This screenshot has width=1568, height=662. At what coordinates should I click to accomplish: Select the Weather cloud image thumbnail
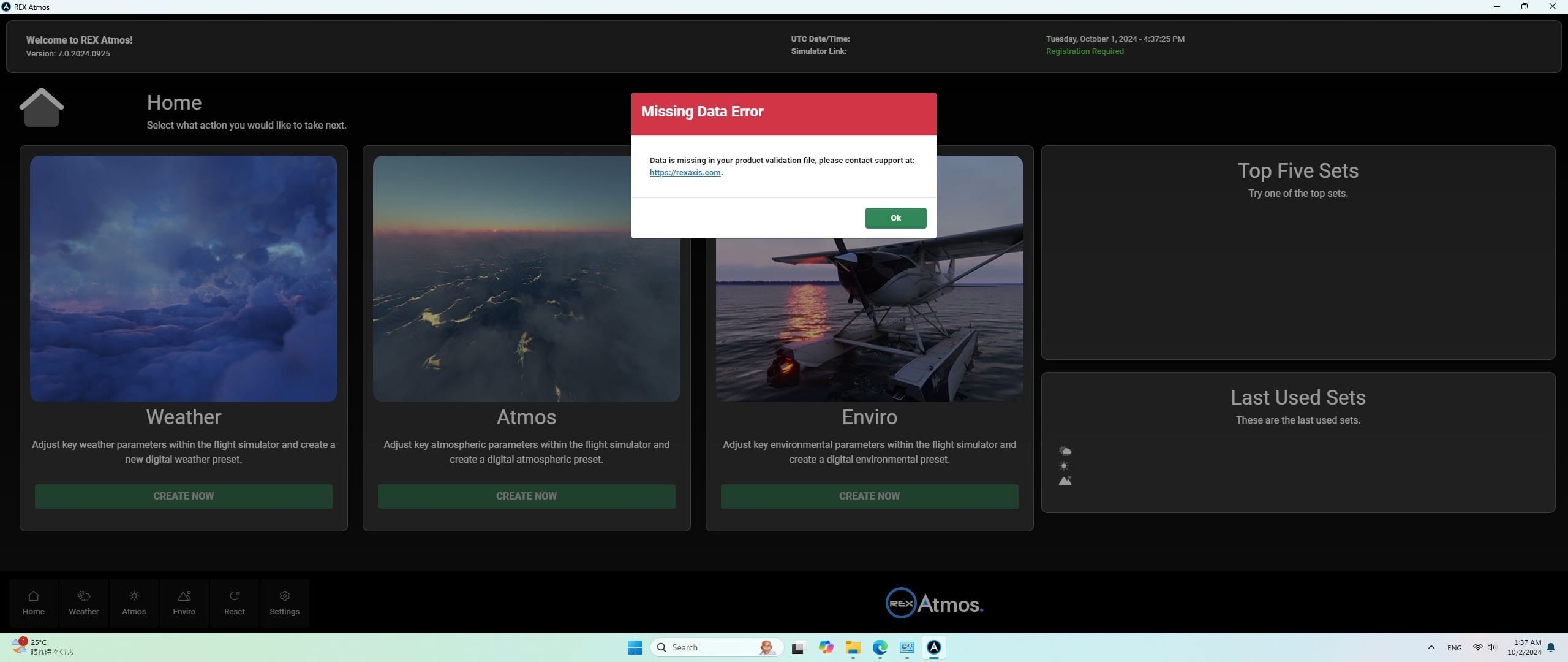tap(184, 279)
